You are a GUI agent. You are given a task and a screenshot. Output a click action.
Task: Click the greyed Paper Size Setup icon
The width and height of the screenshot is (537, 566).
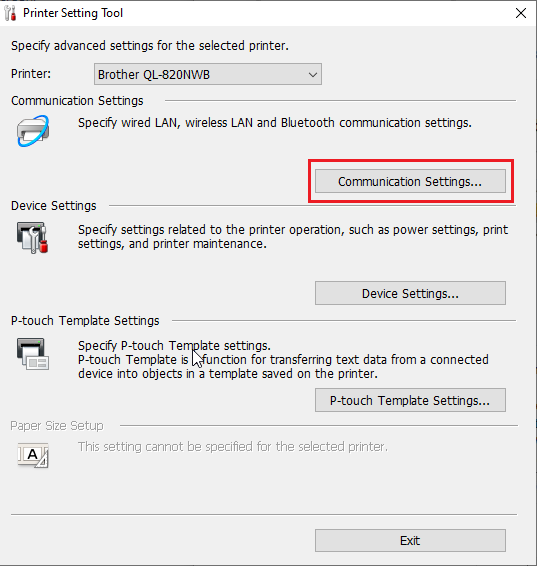[33, 455]
